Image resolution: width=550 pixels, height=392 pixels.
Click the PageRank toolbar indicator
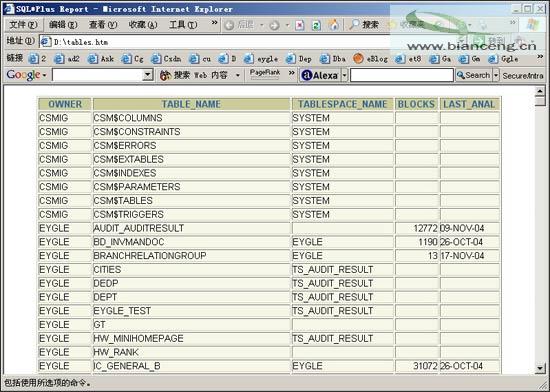pyautogui.click(x=265, y=74)
